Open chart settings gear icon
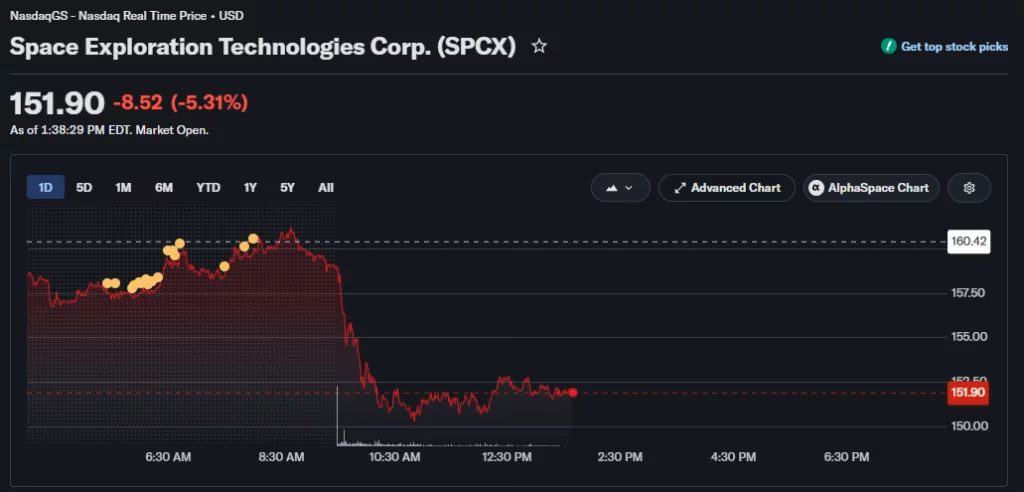The image size is (1024, 492). point(969,188)
